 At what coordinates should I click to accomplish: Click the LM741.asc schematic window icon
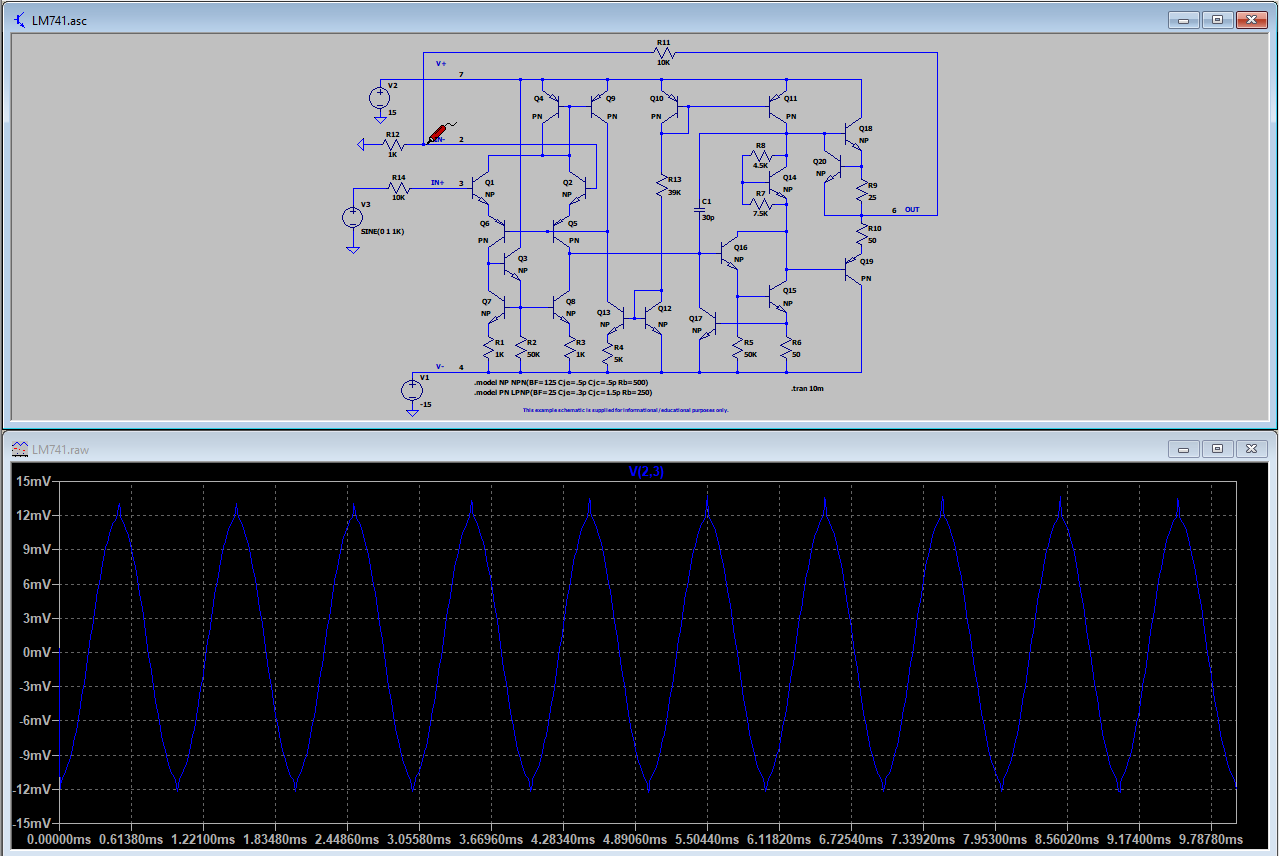pyautogui.click(x=20, y=19)
